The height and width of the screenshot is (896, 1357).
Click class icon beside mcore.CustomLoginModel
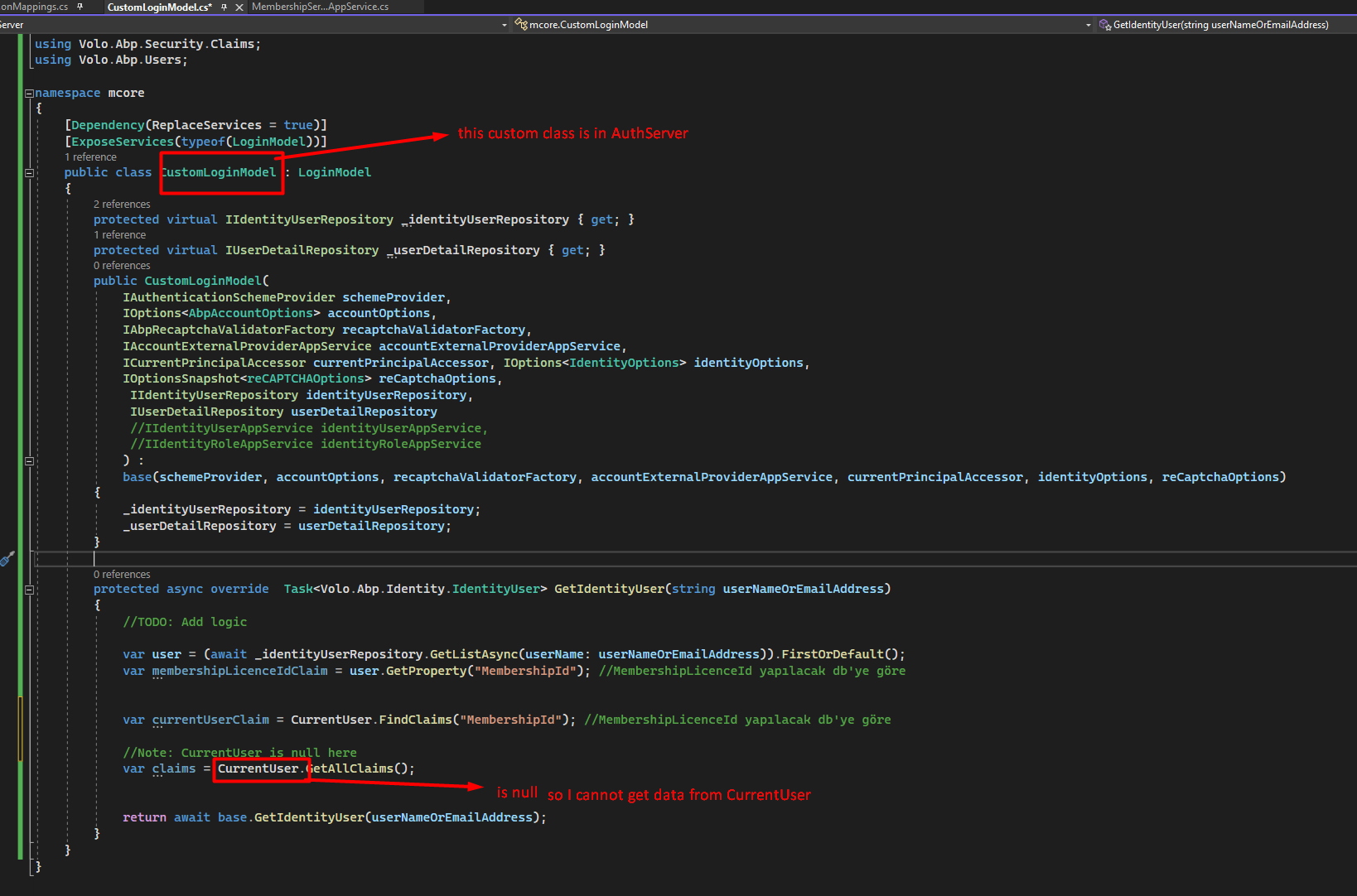pyautogui.click(x=521, y=25)
